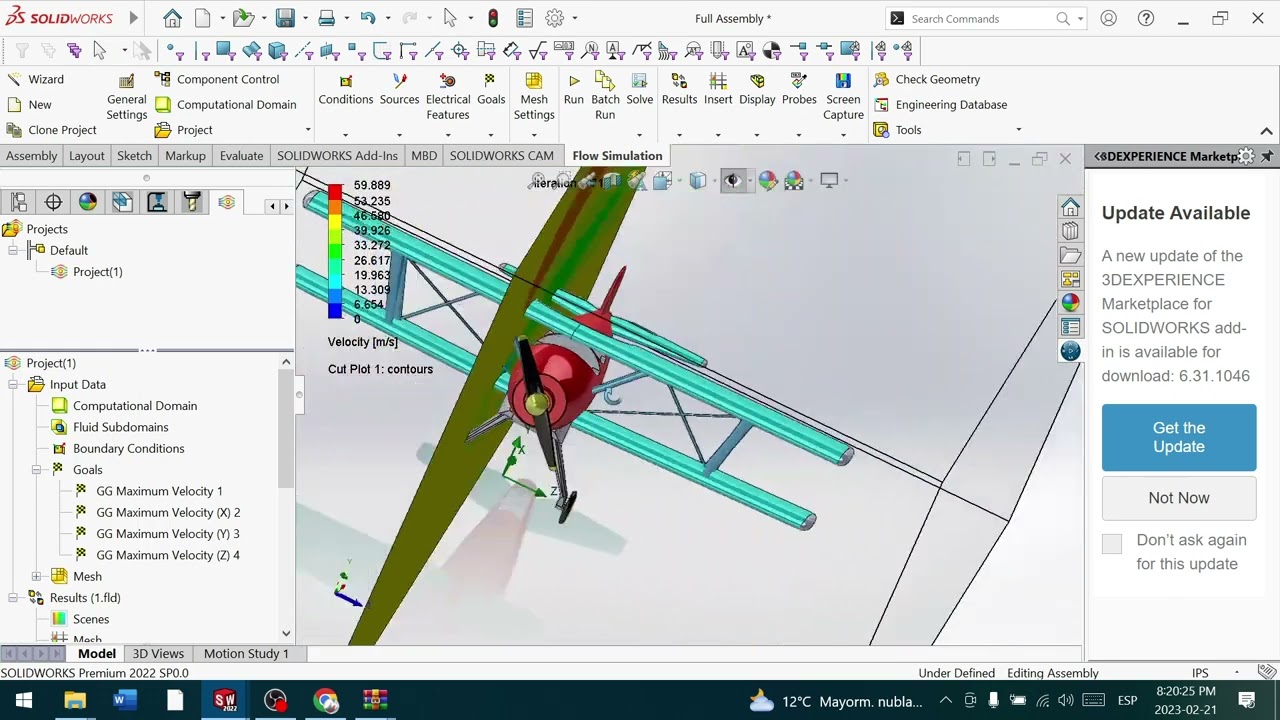
Task: Switch to SOLIDWORKS Add-Ins tab
Action: click(337, 156)
